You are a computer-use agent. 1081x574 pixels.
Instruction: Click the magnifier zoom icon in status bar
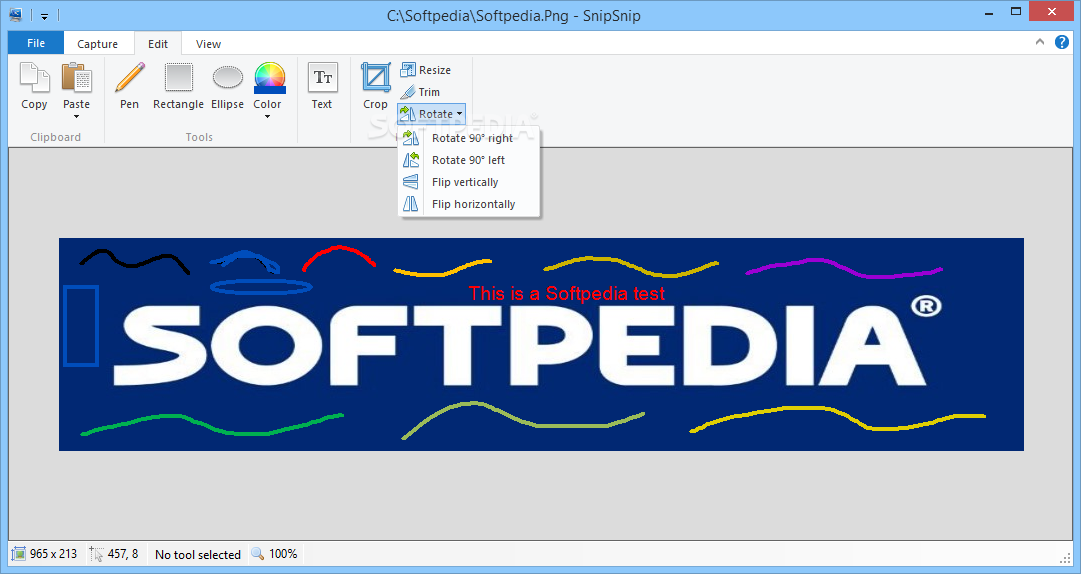(258, 553)
